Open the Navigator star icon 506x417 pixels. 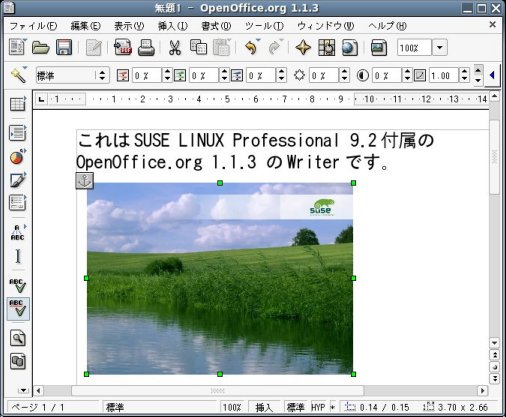[x=303, y=47]
